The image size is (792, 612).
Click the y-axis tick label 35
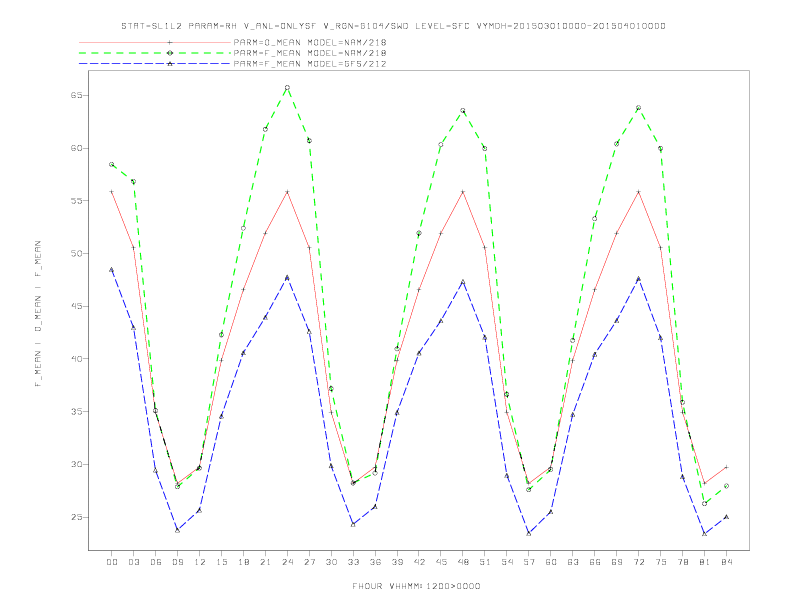77,412
